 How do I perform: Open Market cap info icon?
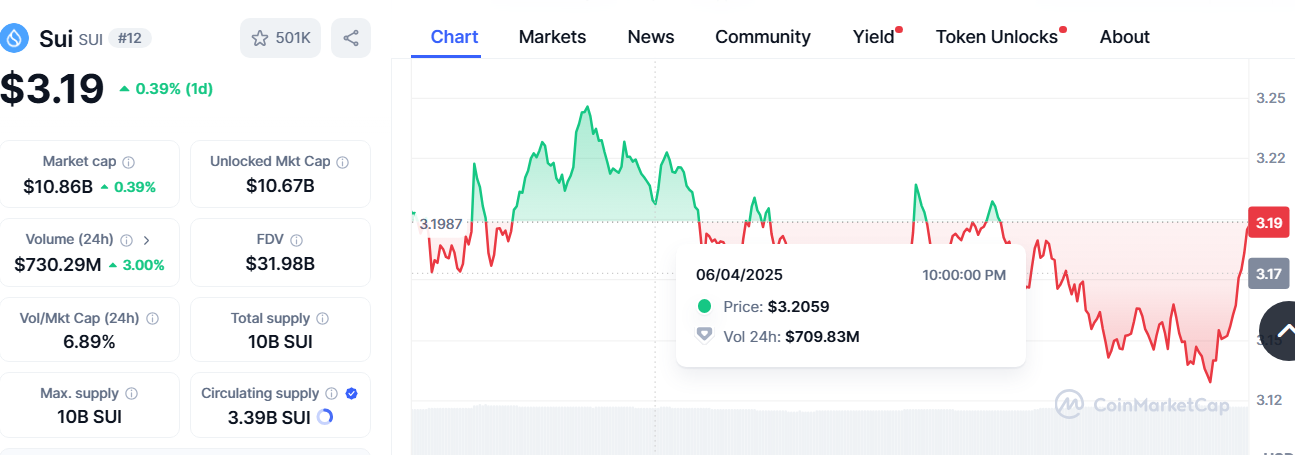(129, 162)
